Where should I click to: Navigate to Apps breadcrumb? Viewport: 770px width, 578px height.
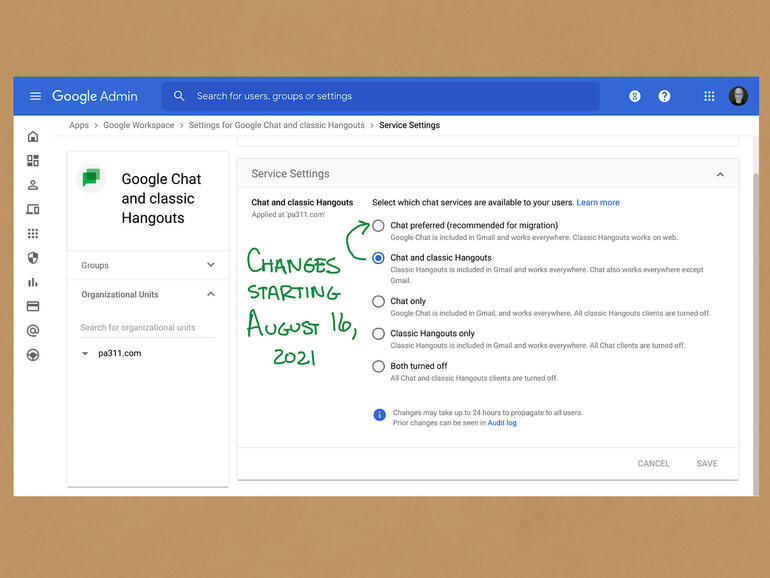tap(79, 125)
